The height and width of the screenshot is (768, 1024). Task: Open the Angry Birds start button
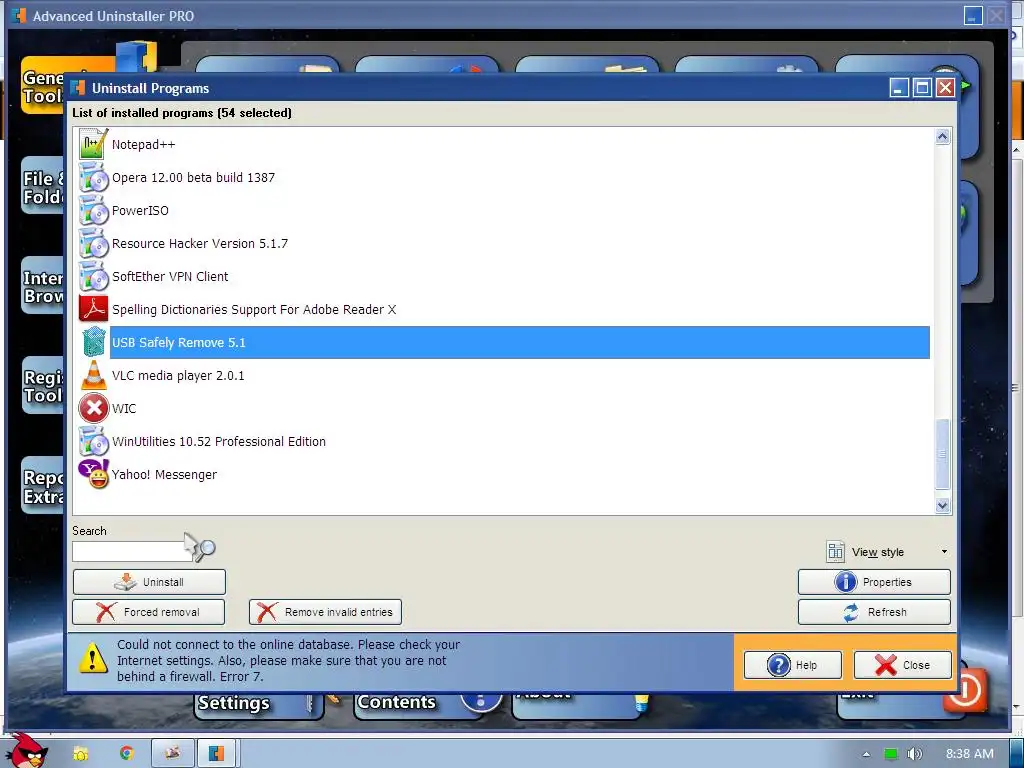click(27, 751)
